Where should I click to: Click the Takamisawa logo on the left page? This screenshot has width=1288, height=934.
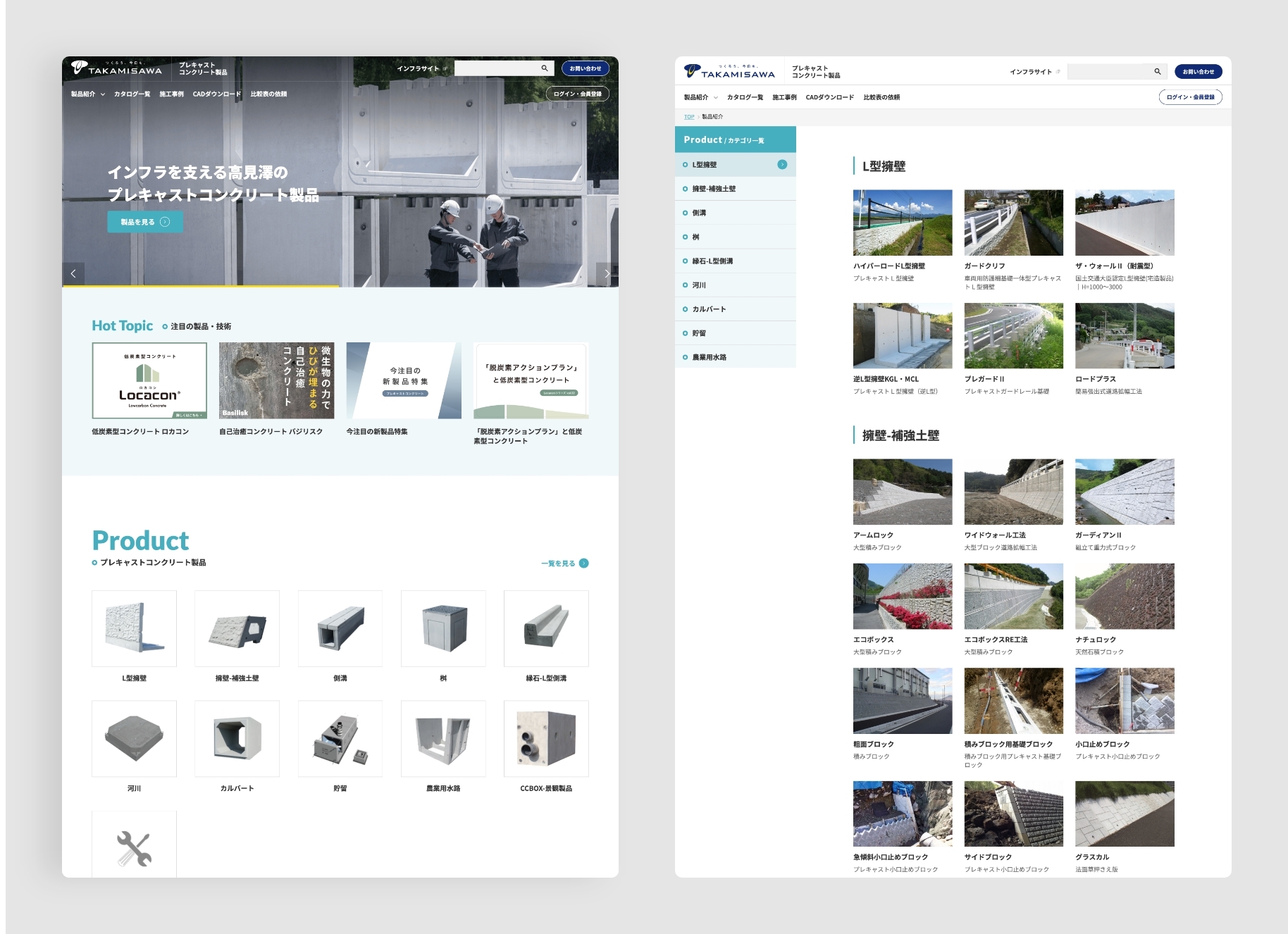(117, 68)
